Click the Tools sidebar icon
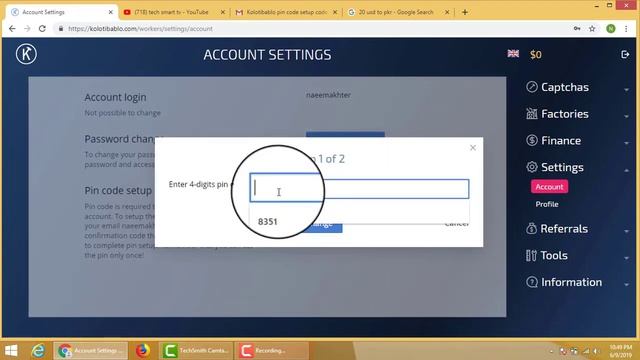 coord(531,256)
